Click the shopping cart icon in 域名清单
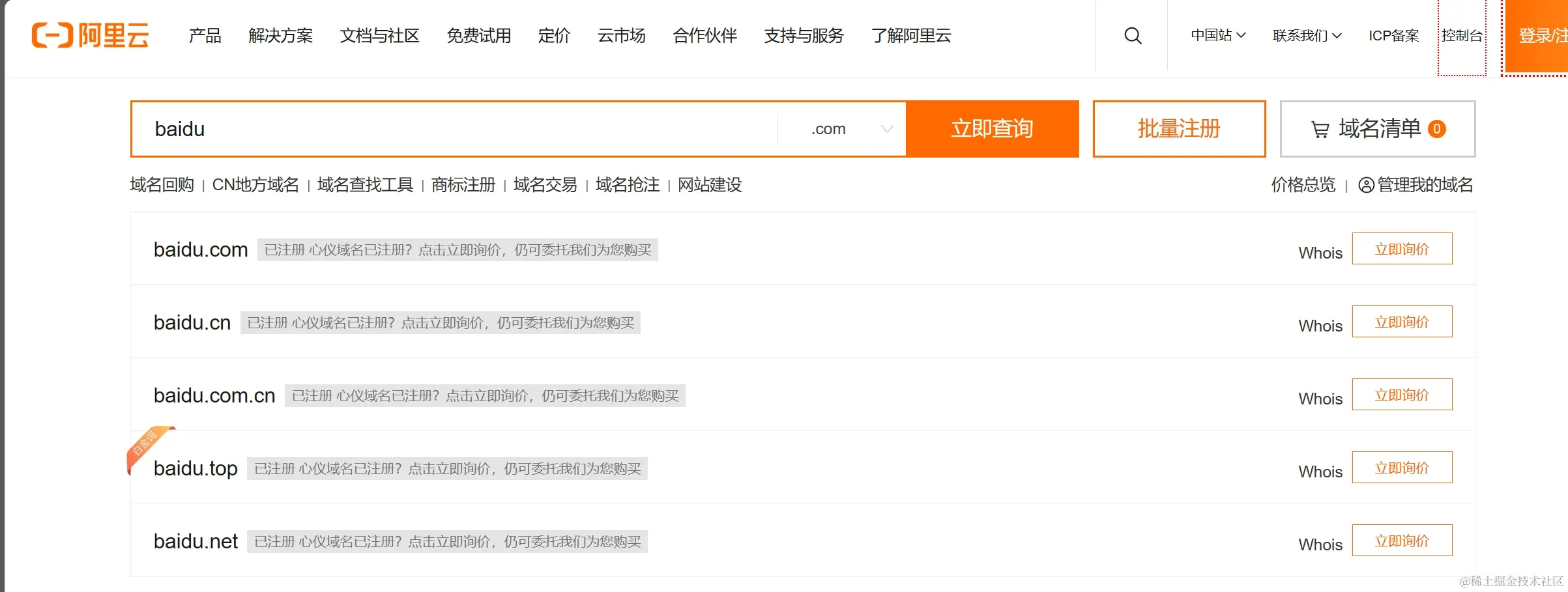 tap(1320, 130)
